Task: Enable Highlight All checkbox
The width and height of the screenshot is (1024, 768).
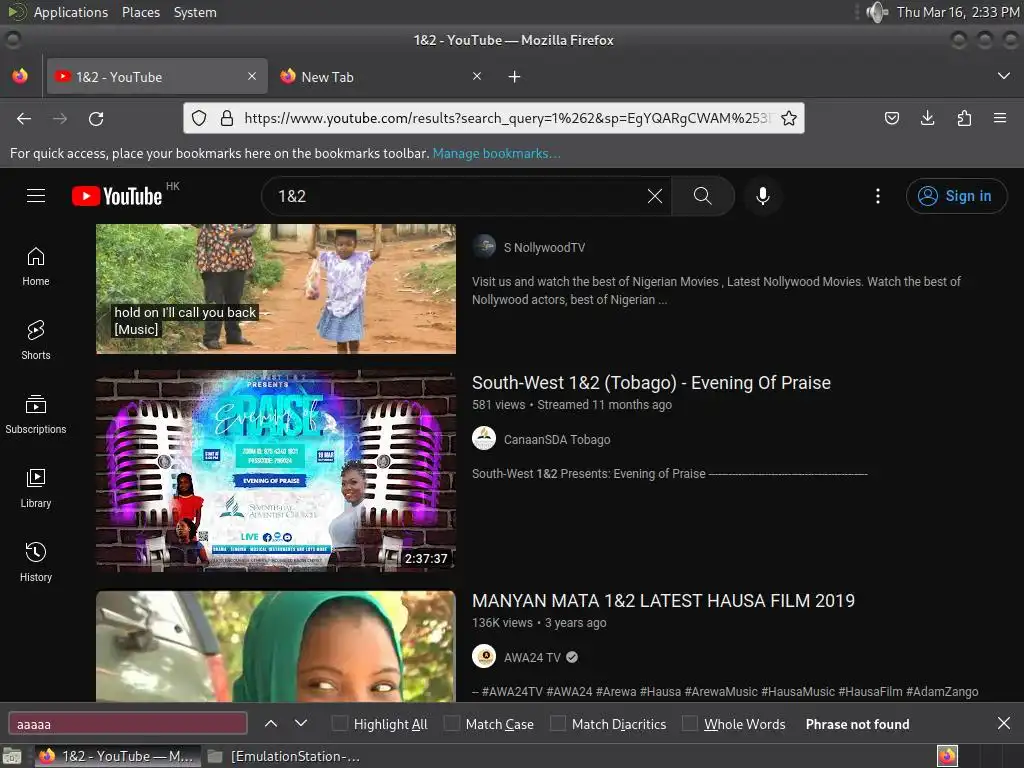Action: pos(340,724)
